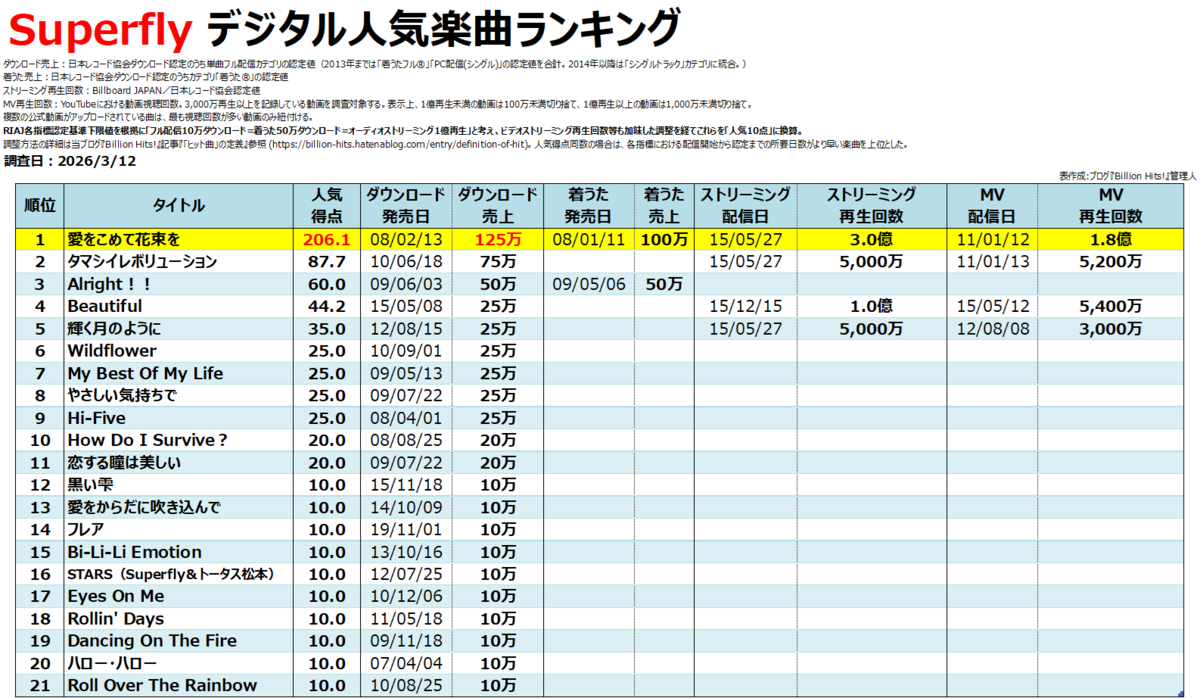The image size is (1200, 698).
Task: Click the 12/08/08 MV release date
Action: [992, 328]
